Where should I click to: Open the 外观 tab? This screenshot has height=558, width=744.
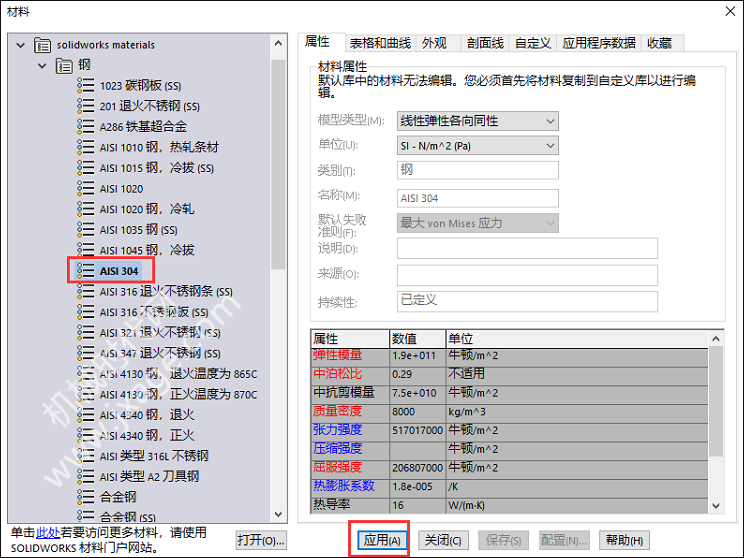(x=438, y=43)
